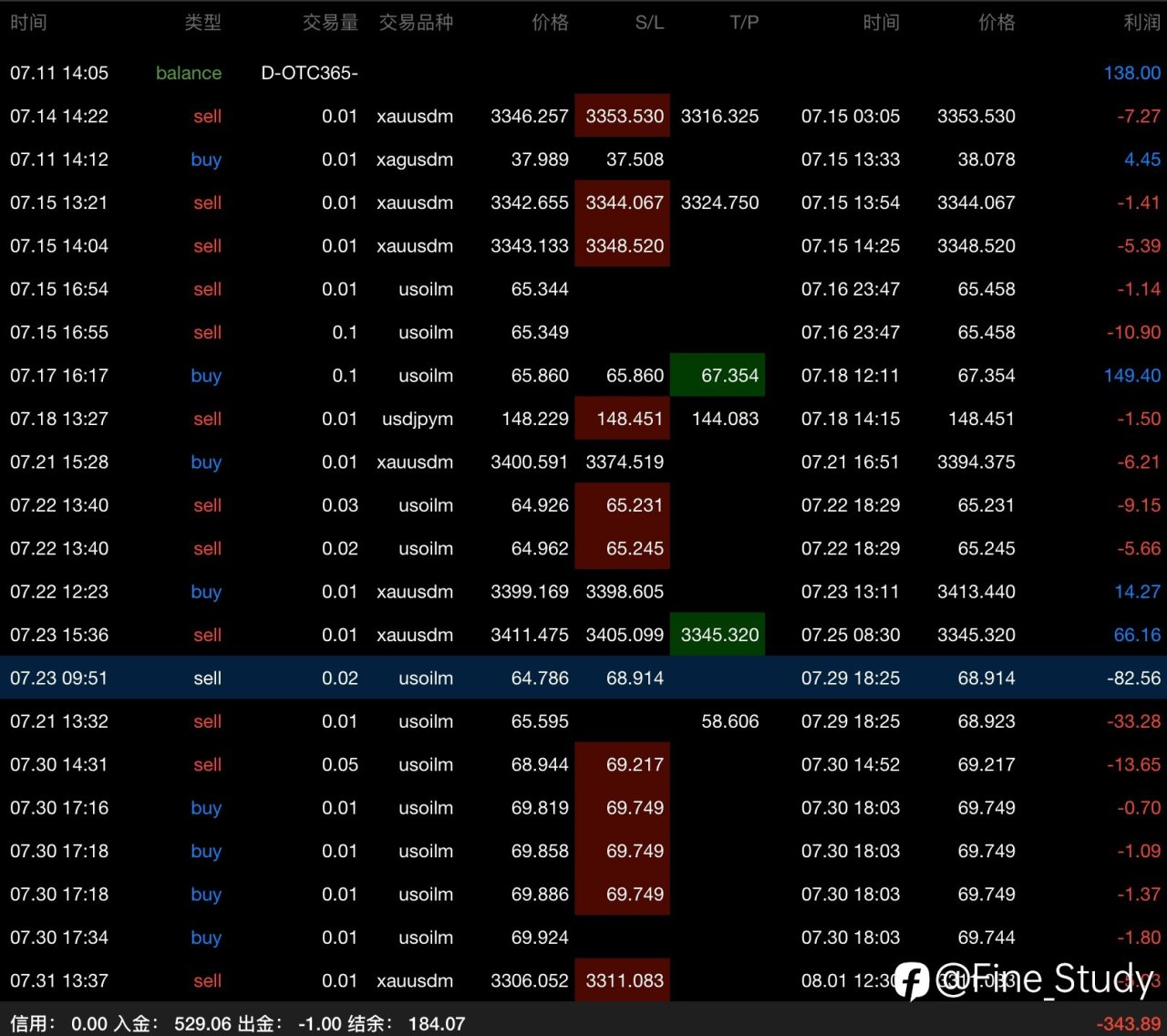The image size is (1167, 1036).
Task: Select the usoilm sell row with 0.05 volume
Action: pos(583,764)
